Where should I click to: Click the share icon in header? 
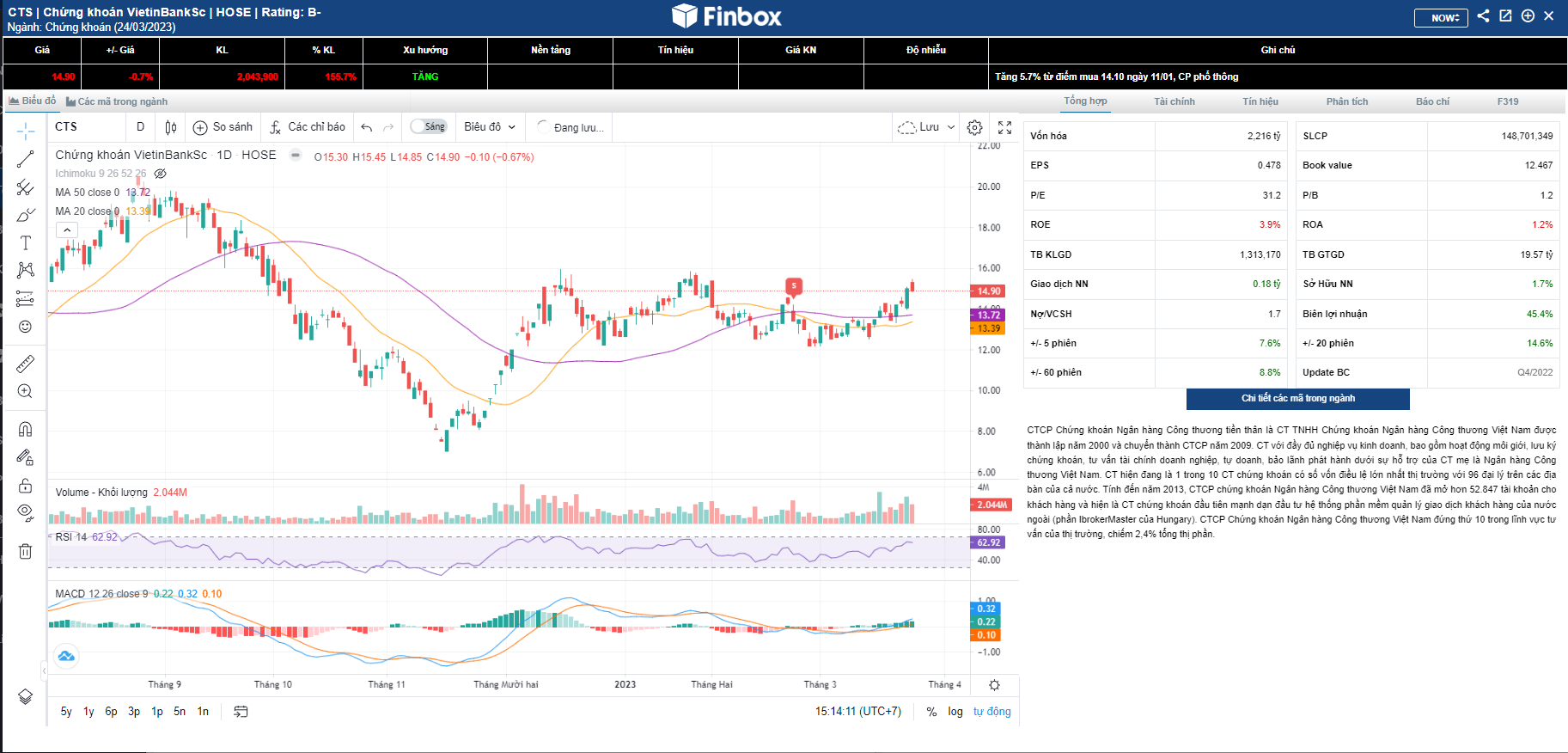click(1483, 15)
